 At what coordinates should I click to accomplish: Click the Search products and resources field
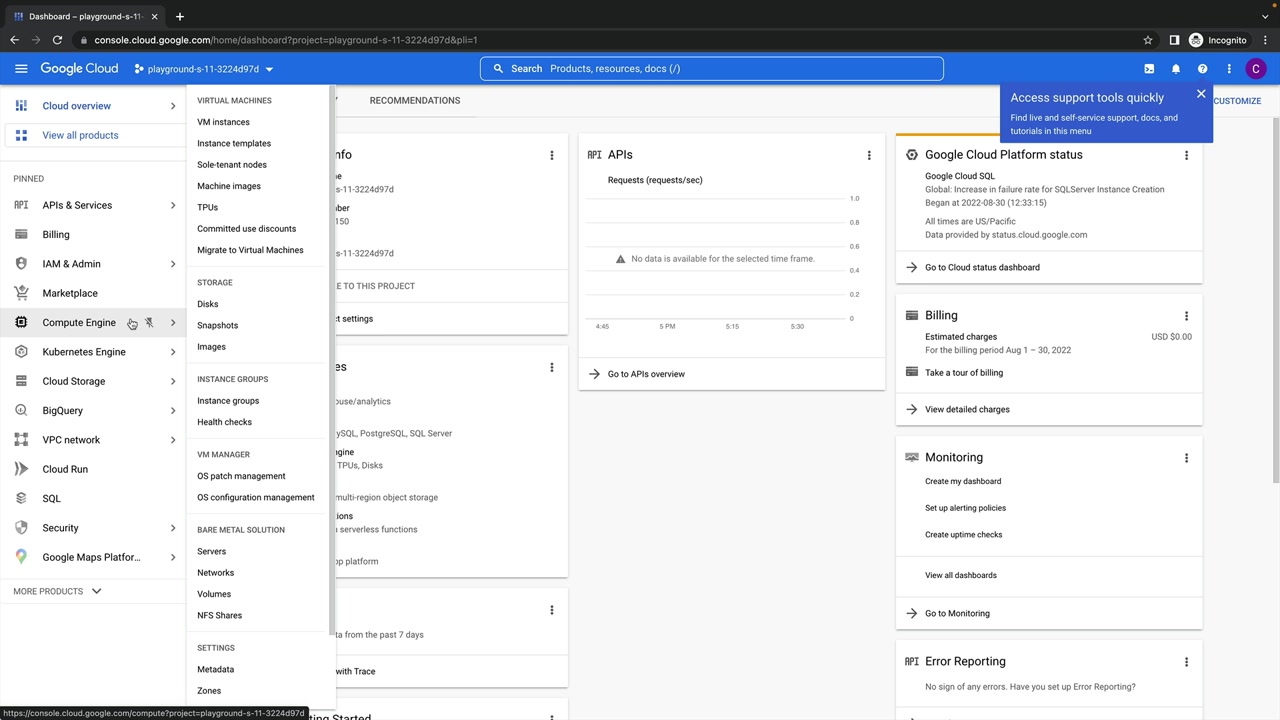tap(712, 69)
